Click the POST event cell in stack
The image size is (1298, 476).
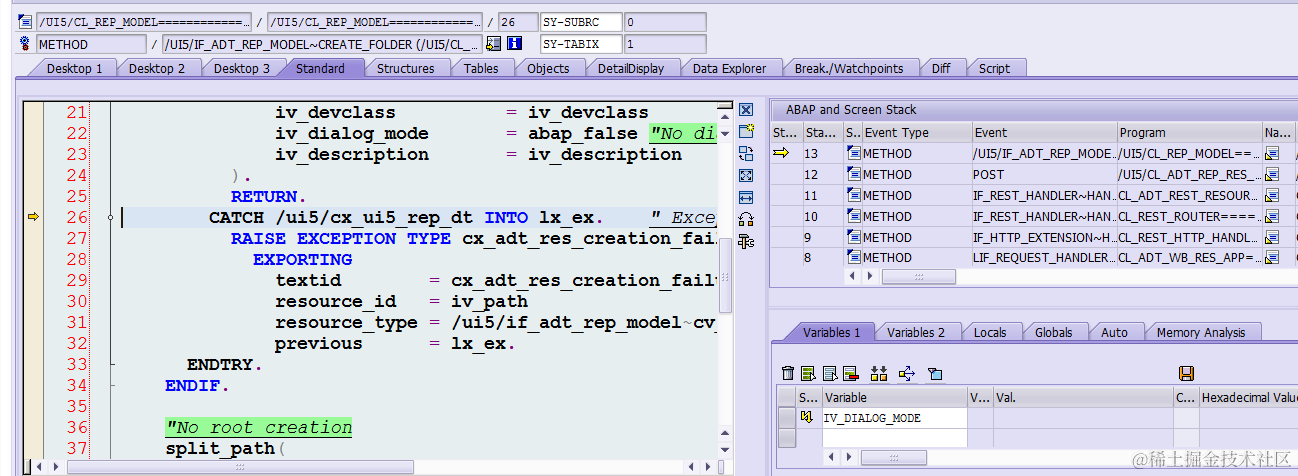pyautogui.click(x=1044, y=174)
